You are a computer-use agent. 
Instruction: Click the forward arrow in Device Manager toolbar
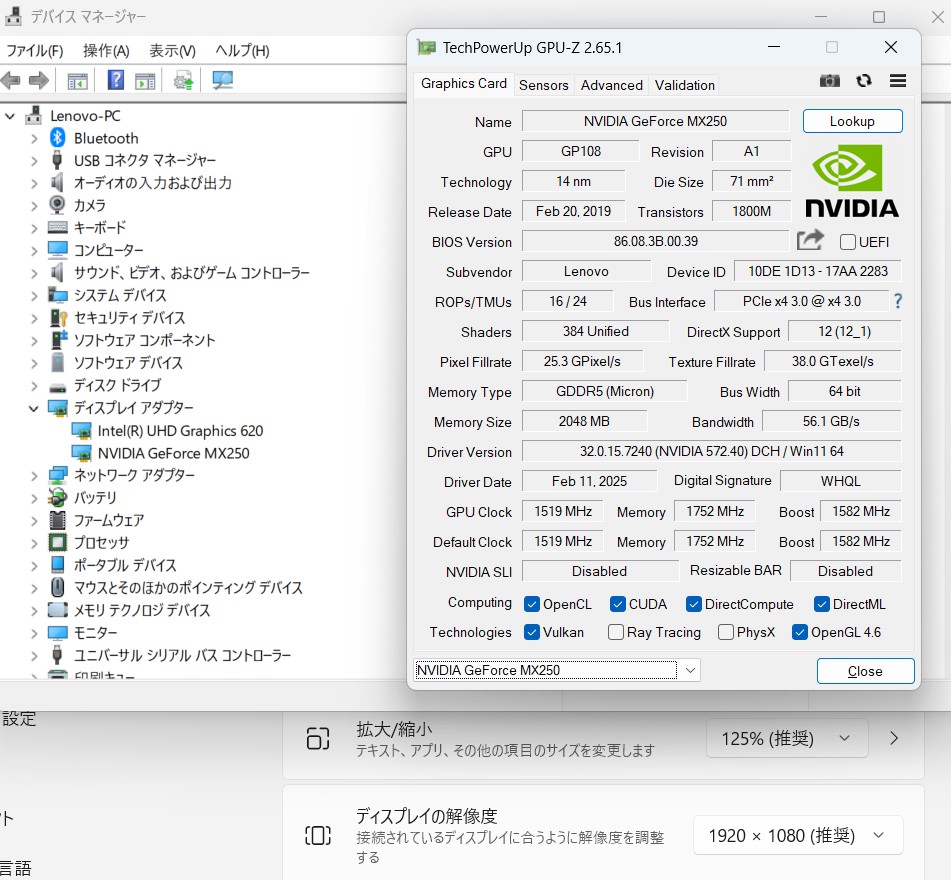(39, 80)
